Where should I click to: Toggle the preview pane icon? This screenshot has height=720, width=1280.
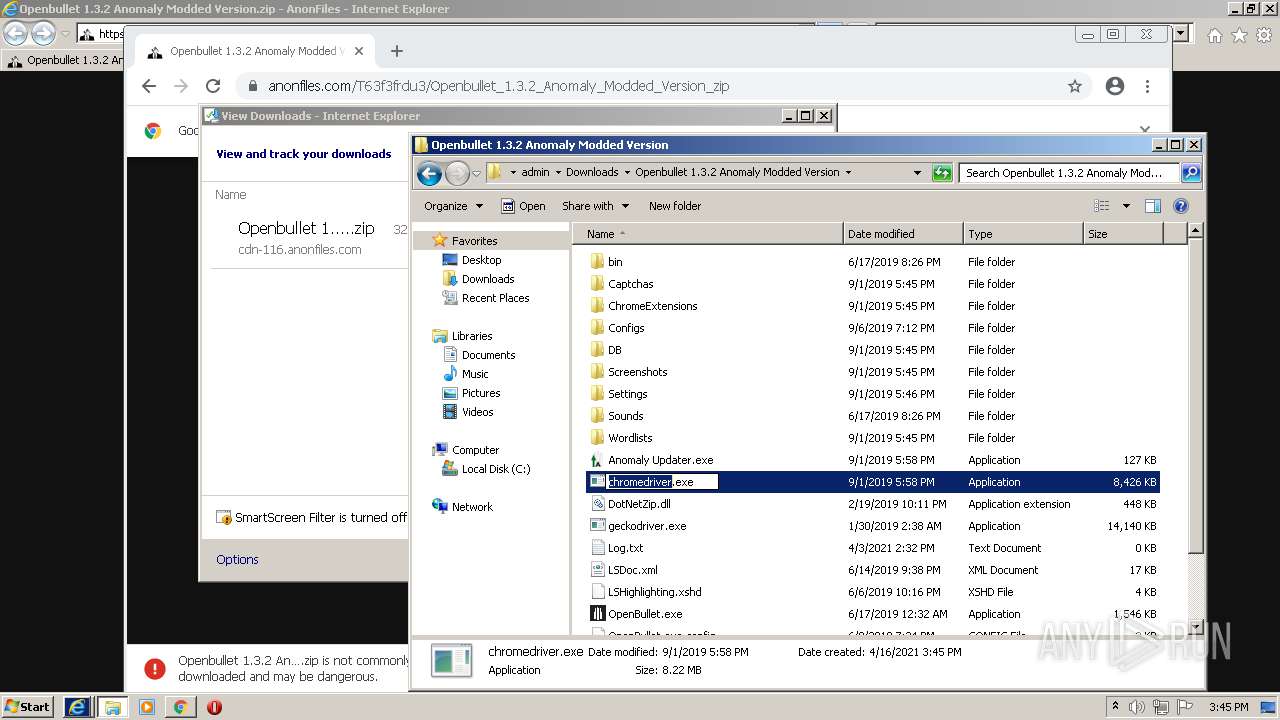point(1152,206)
